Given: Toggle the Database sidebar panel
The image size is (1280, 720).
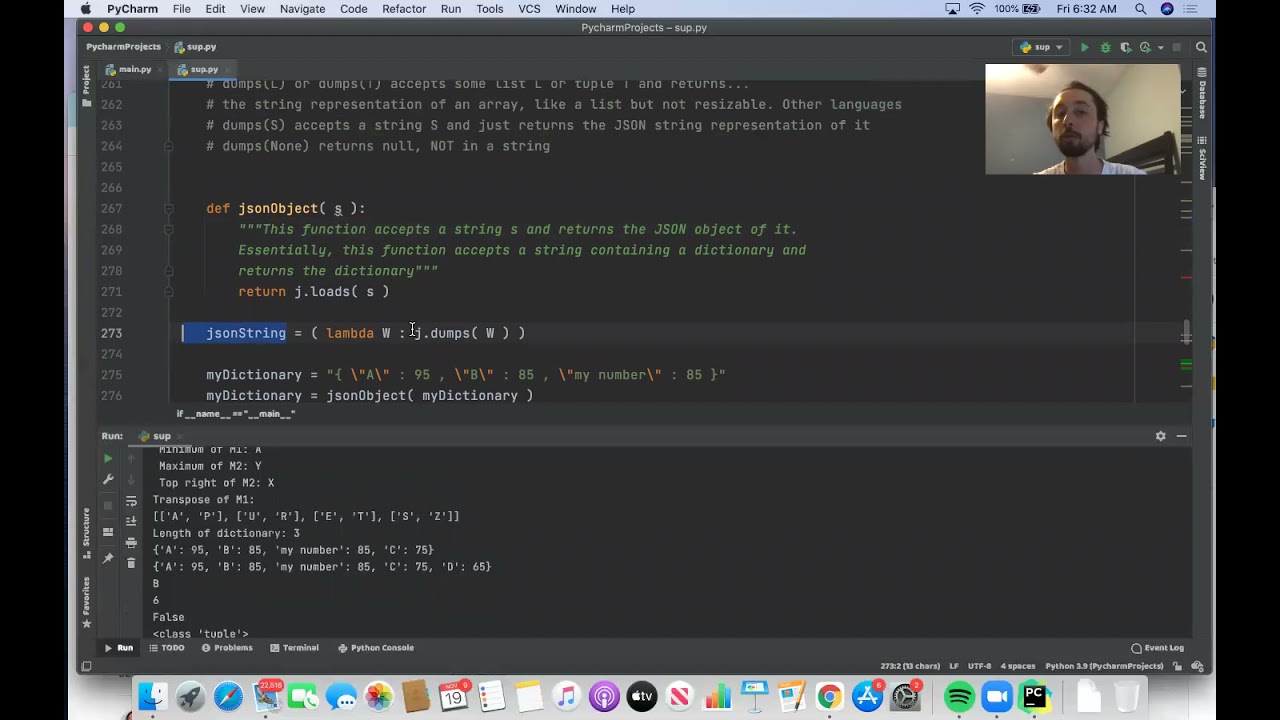Looking at the screenshot, I should [1201, 95].
